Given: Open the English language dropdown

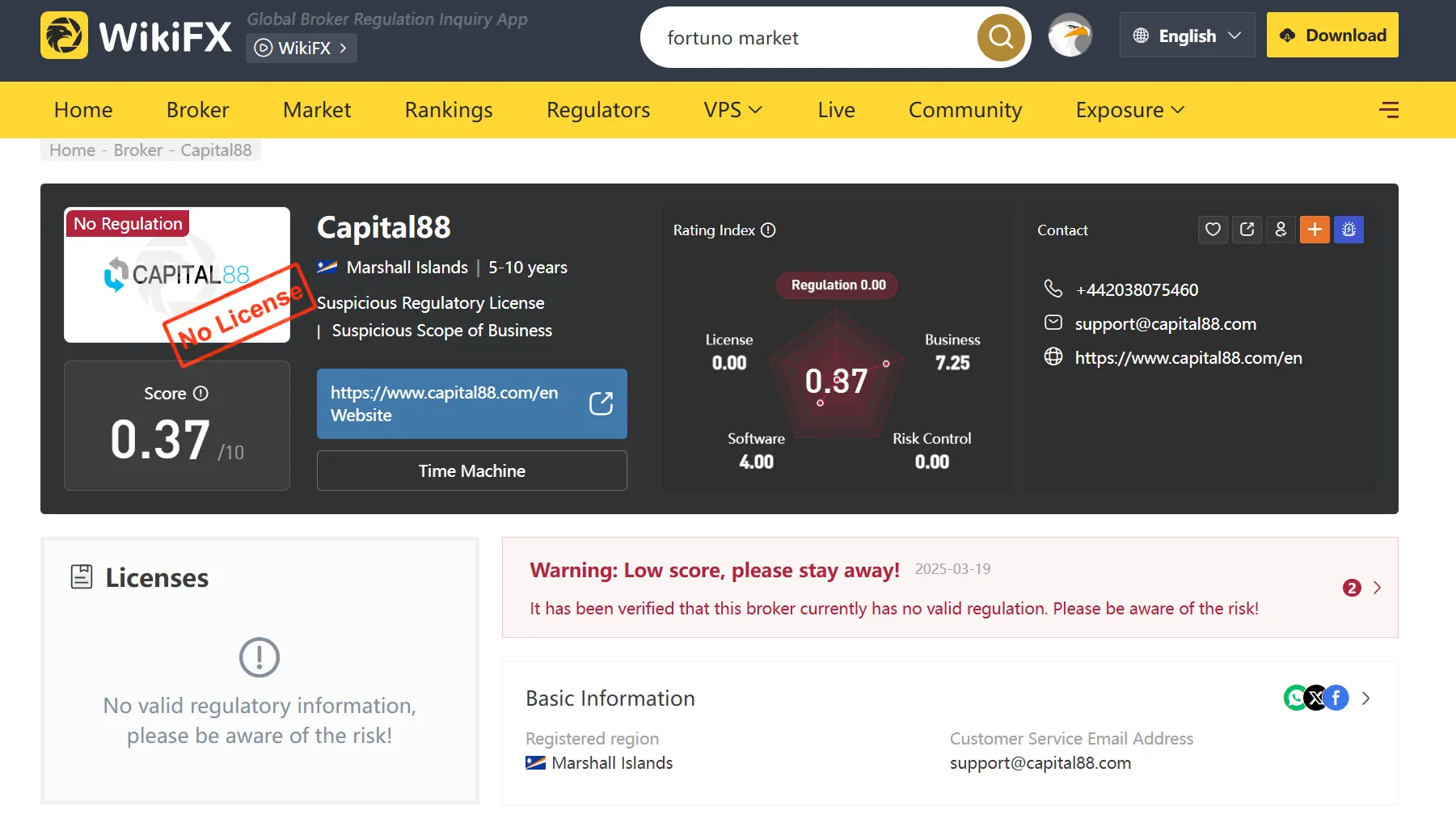Looking at the screenshot, I should (1187, 36).
